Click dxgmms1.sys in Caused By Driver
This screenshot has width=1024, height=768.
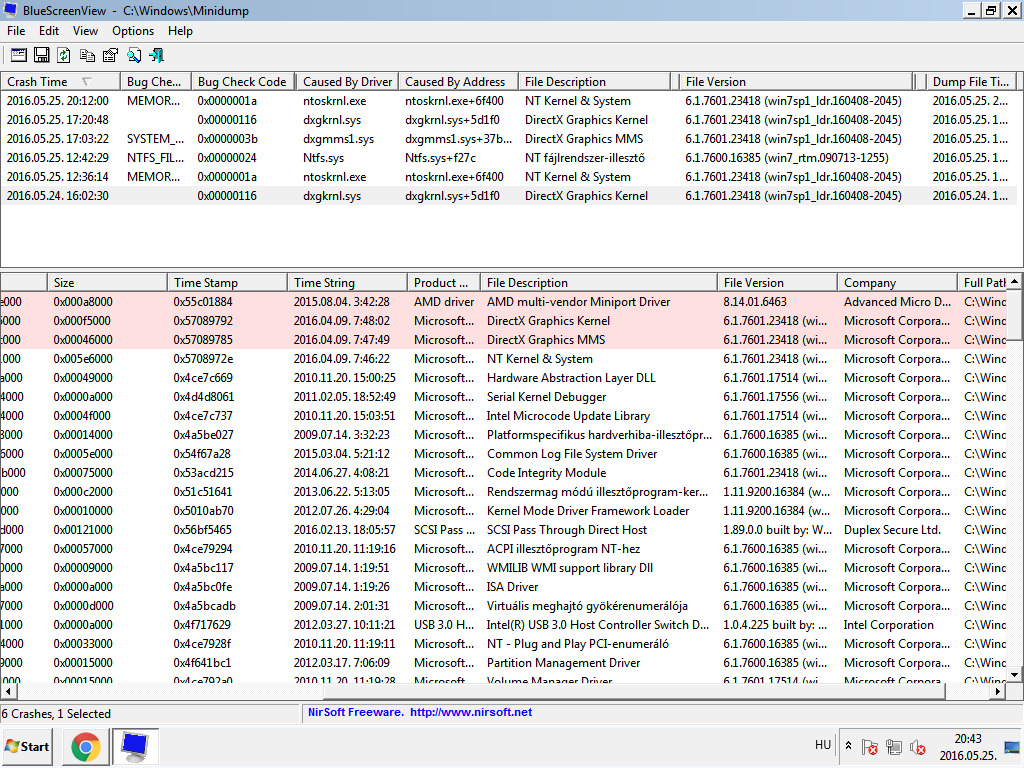point(338,139)
